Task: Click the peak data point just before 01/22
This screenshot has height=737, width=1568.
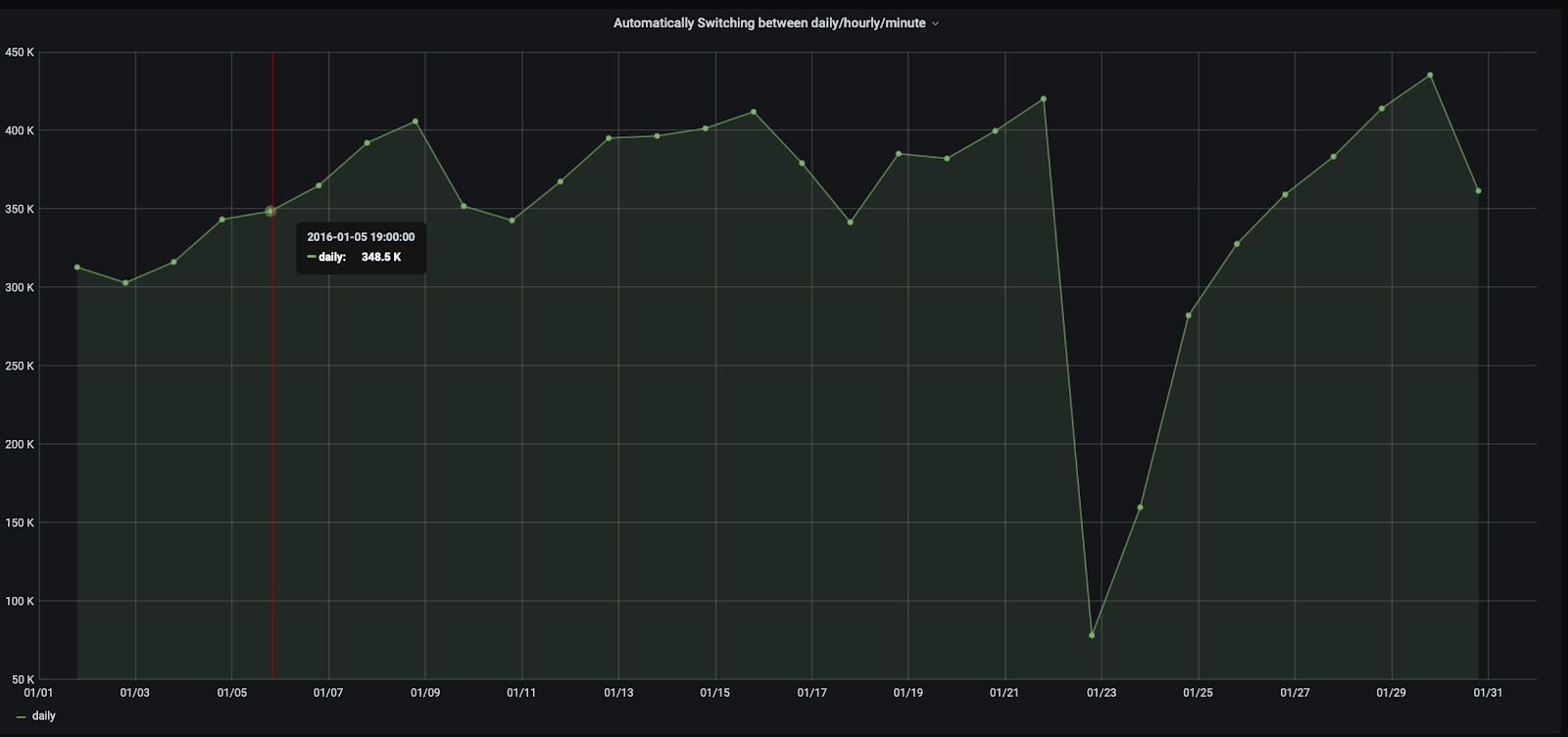Action: (x=1043, y=99)
